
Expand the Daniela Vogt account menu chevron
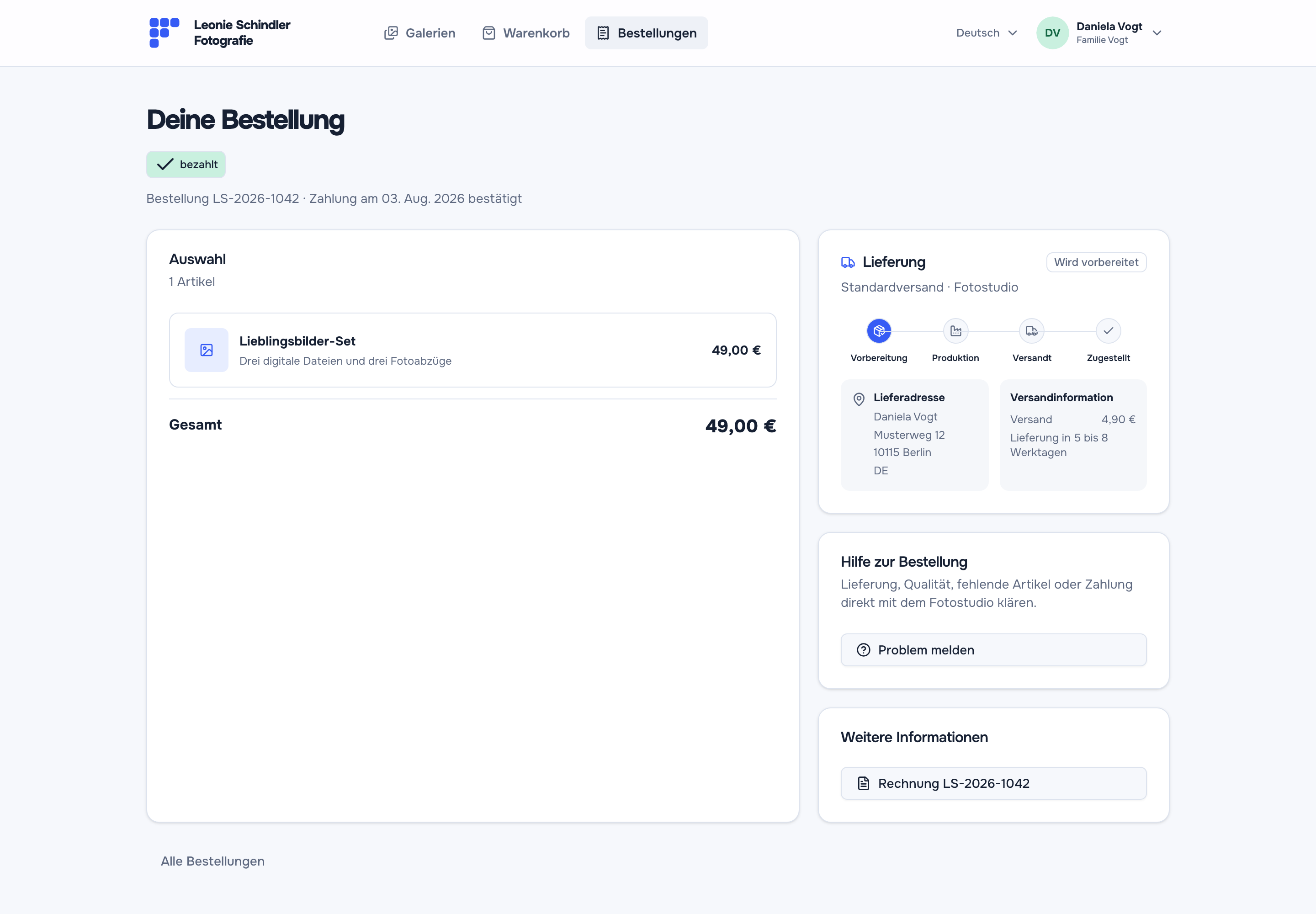point(1156,32)
